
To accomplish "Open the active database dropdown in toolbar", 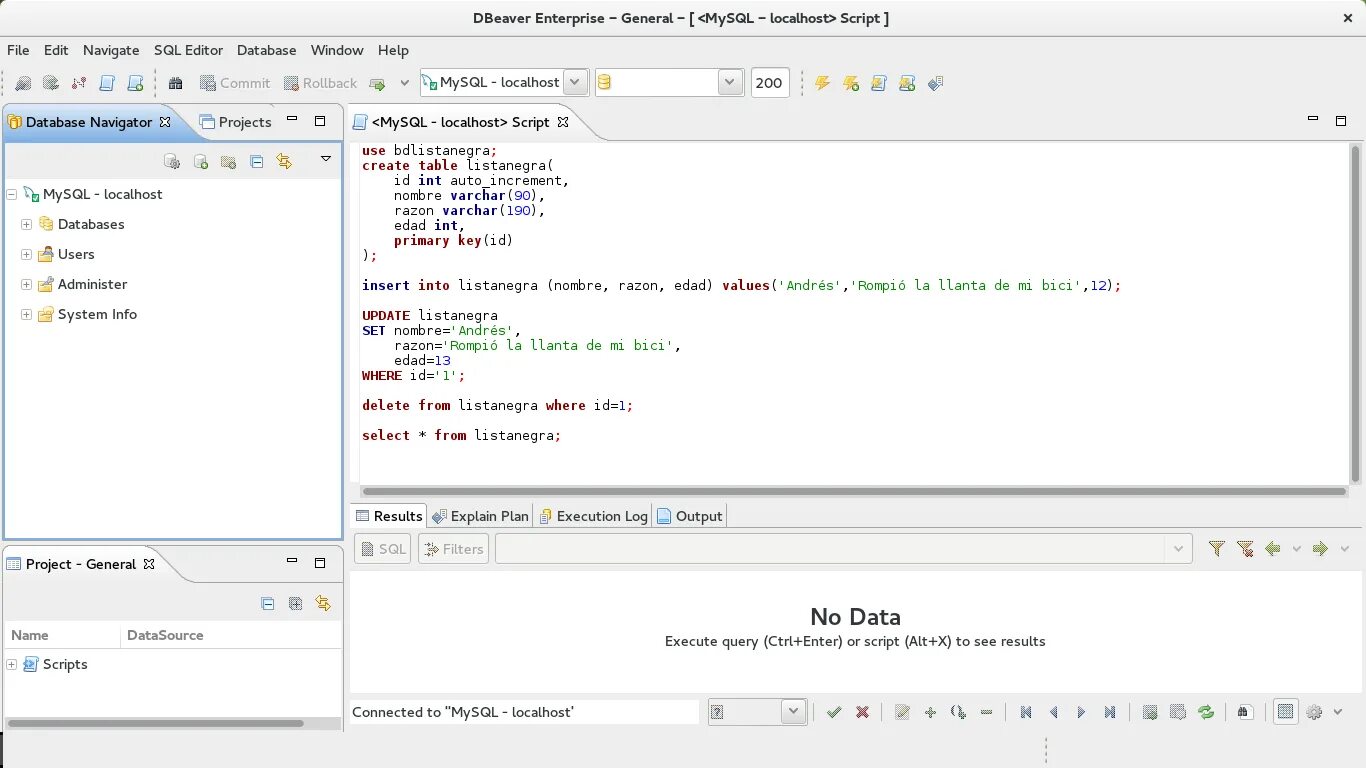I will coord(731,82).
